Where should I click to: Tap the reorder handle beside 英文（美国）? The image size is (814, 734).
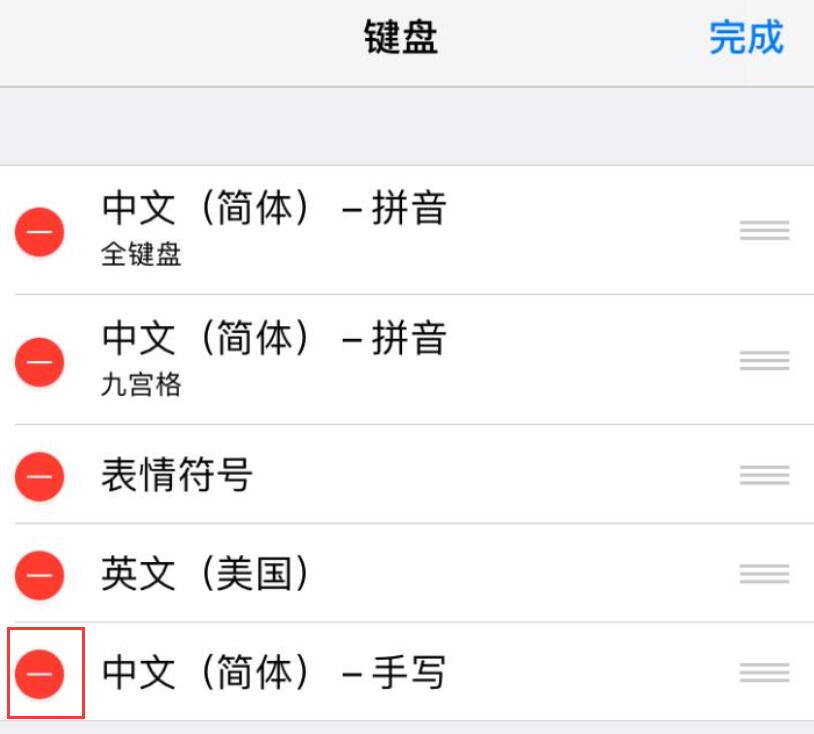[763, 576]
